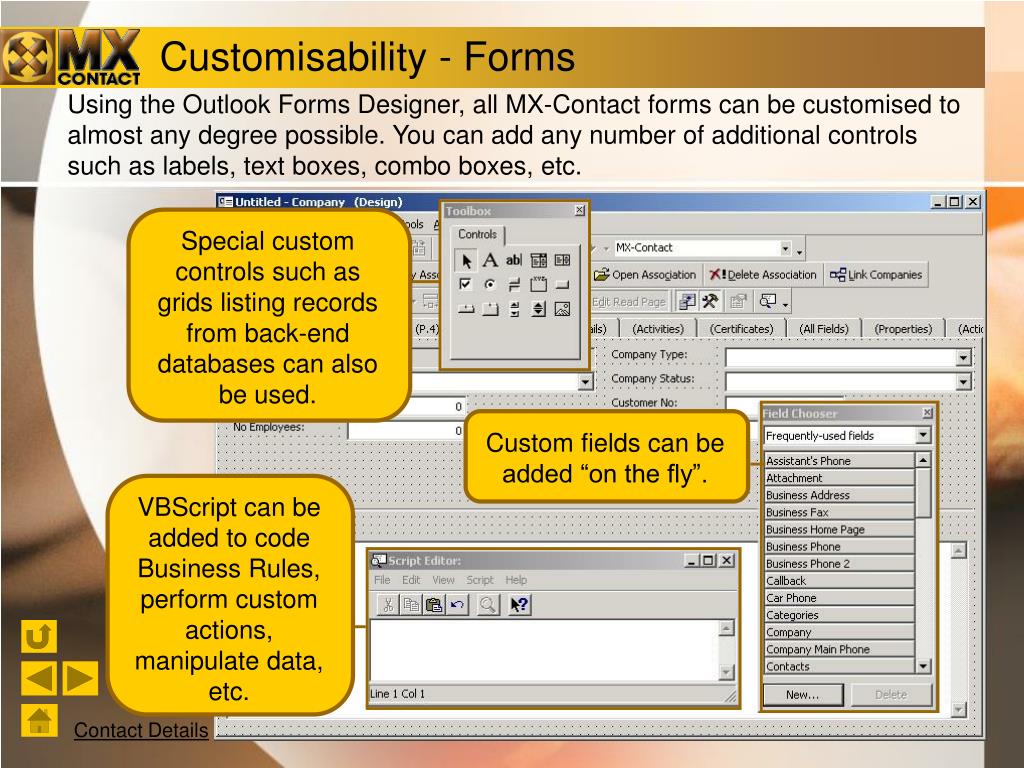
Task: Click Copy icon in Script Editor
Action: 411,605
